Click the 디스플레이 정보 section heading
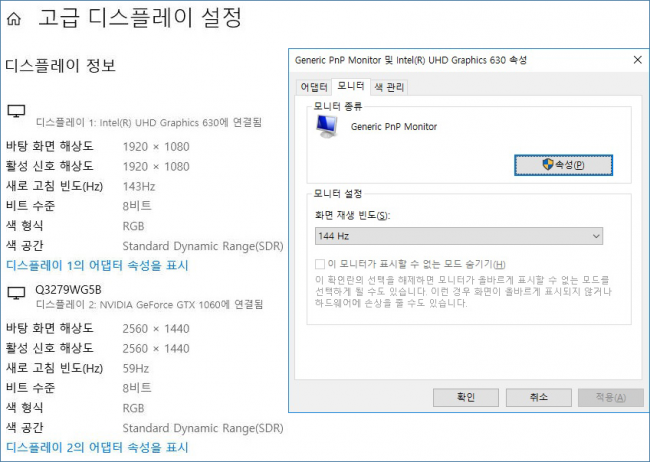The height and width of the screenshot is (462, 650). [x=61, y=66]
